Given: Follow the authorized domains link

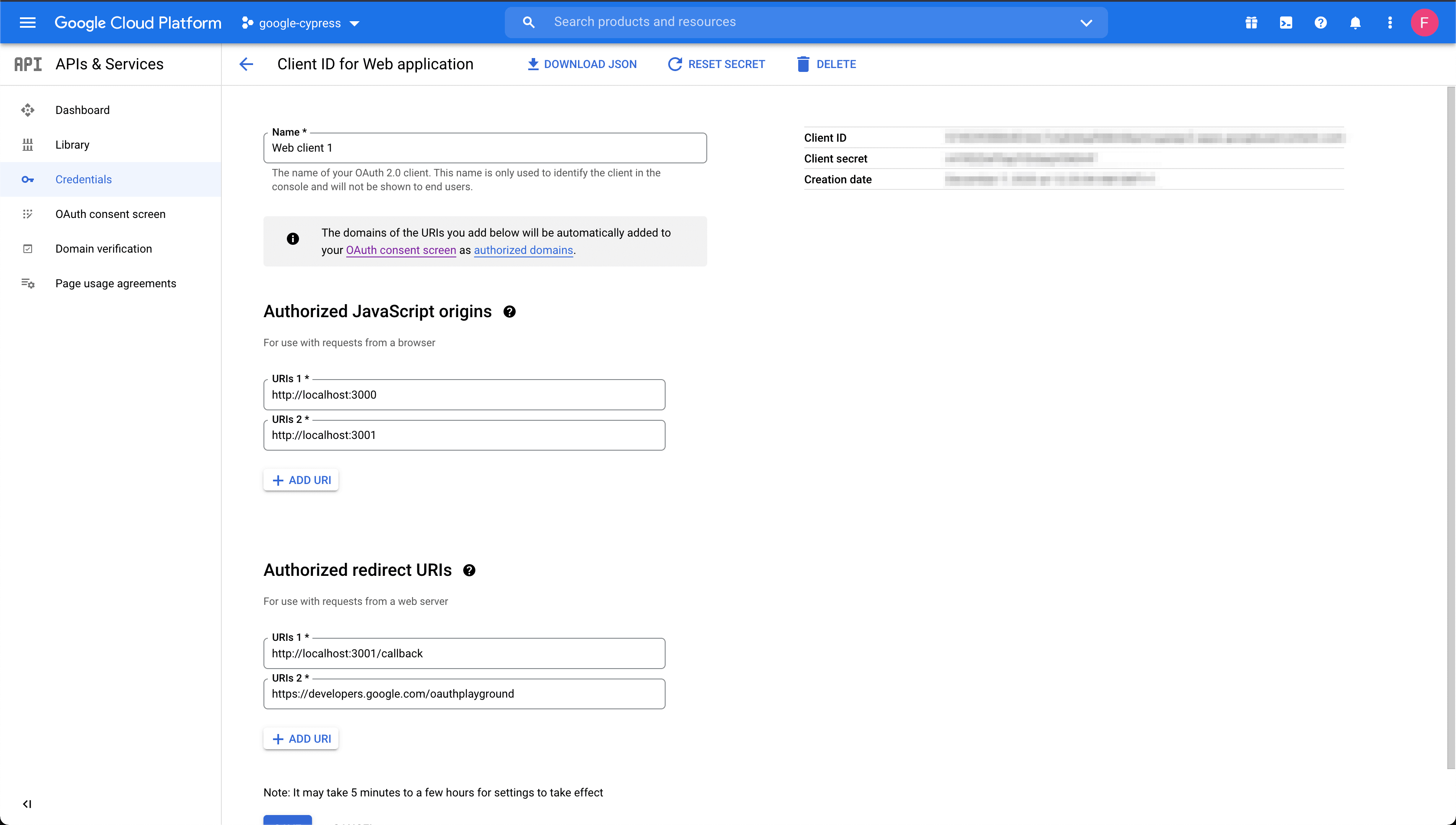Looking at the screenshot, I should tap(522, 250).
